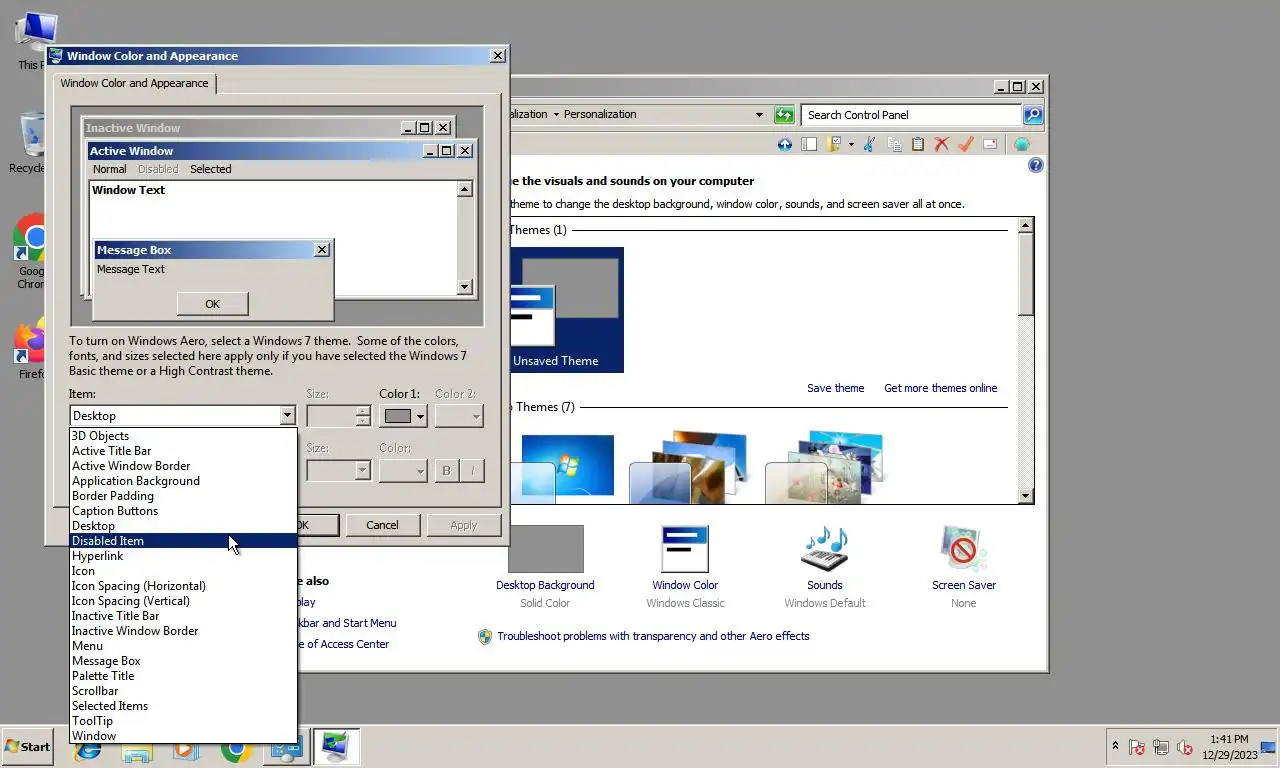This screenshot has width=1280, height=768.
Task: Pick Palette Title from the list
Action: (x=183, y=676)
